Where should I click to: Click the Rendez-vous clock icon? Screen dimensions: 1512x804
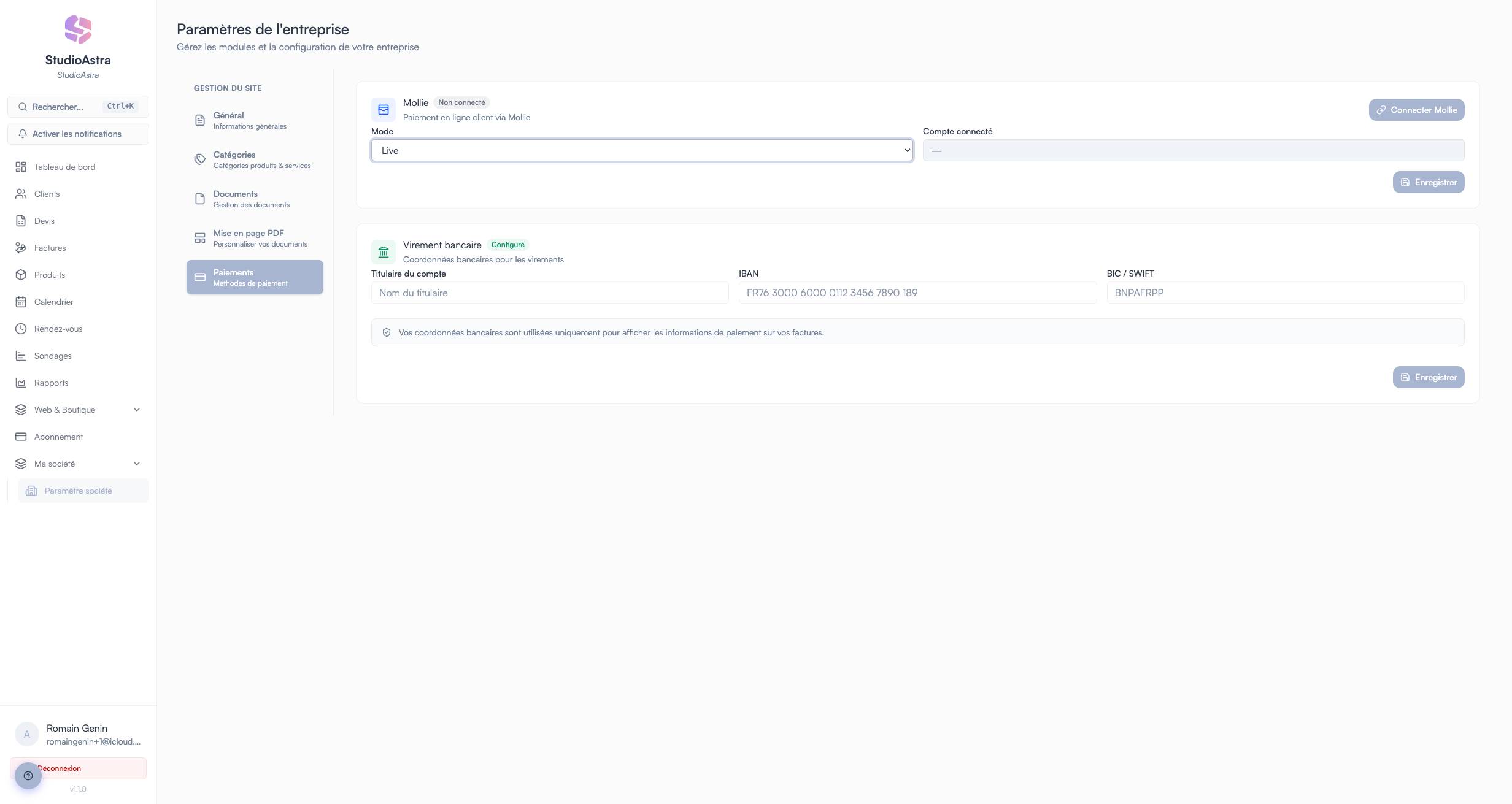(x=21, y=329)
